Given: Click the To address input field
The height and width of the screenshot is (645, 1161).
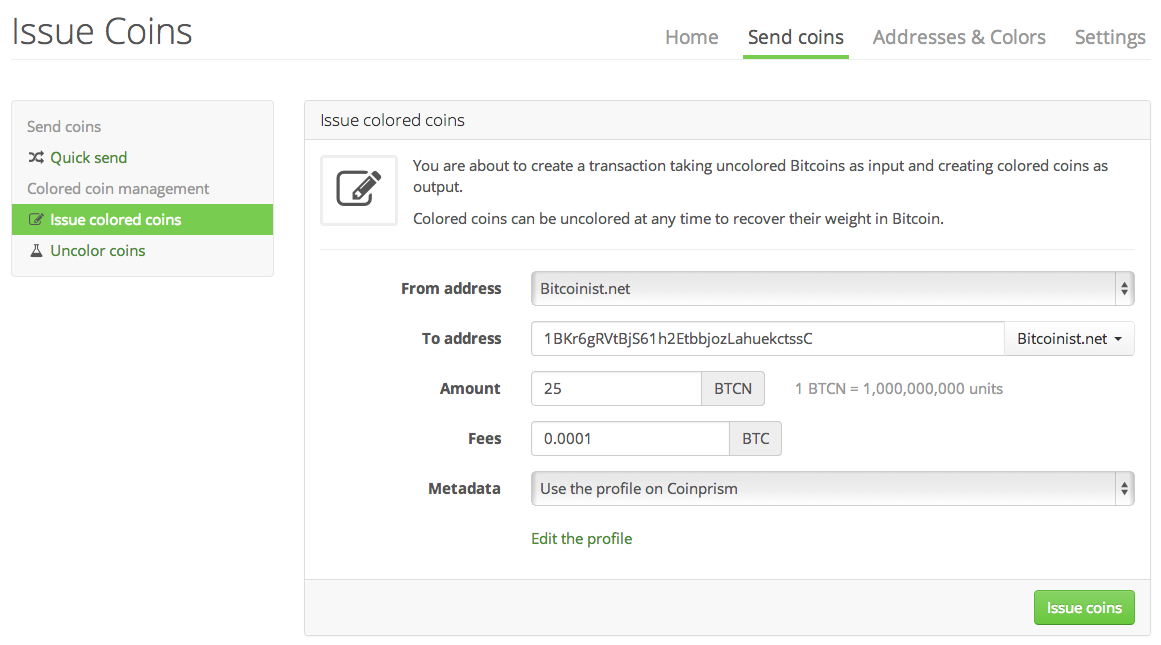Looking at the screenshot, I should [767, 339].
